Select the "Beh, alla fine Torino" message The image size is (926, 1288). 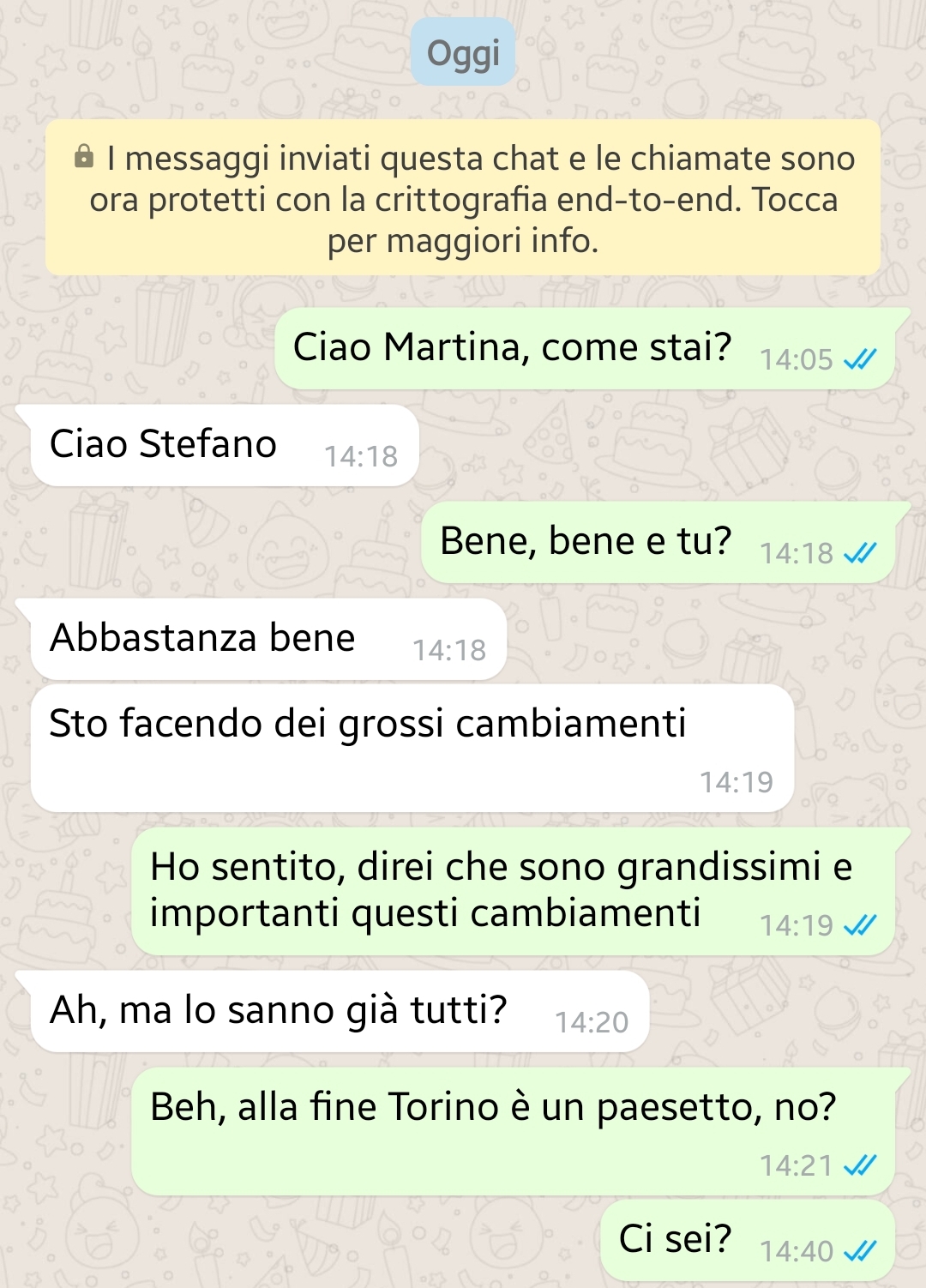[493, 1107]
